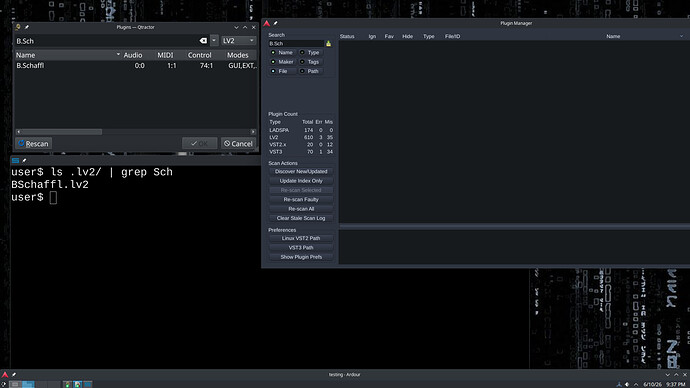Click Clear Stale Scan Log button

(301, 218)
